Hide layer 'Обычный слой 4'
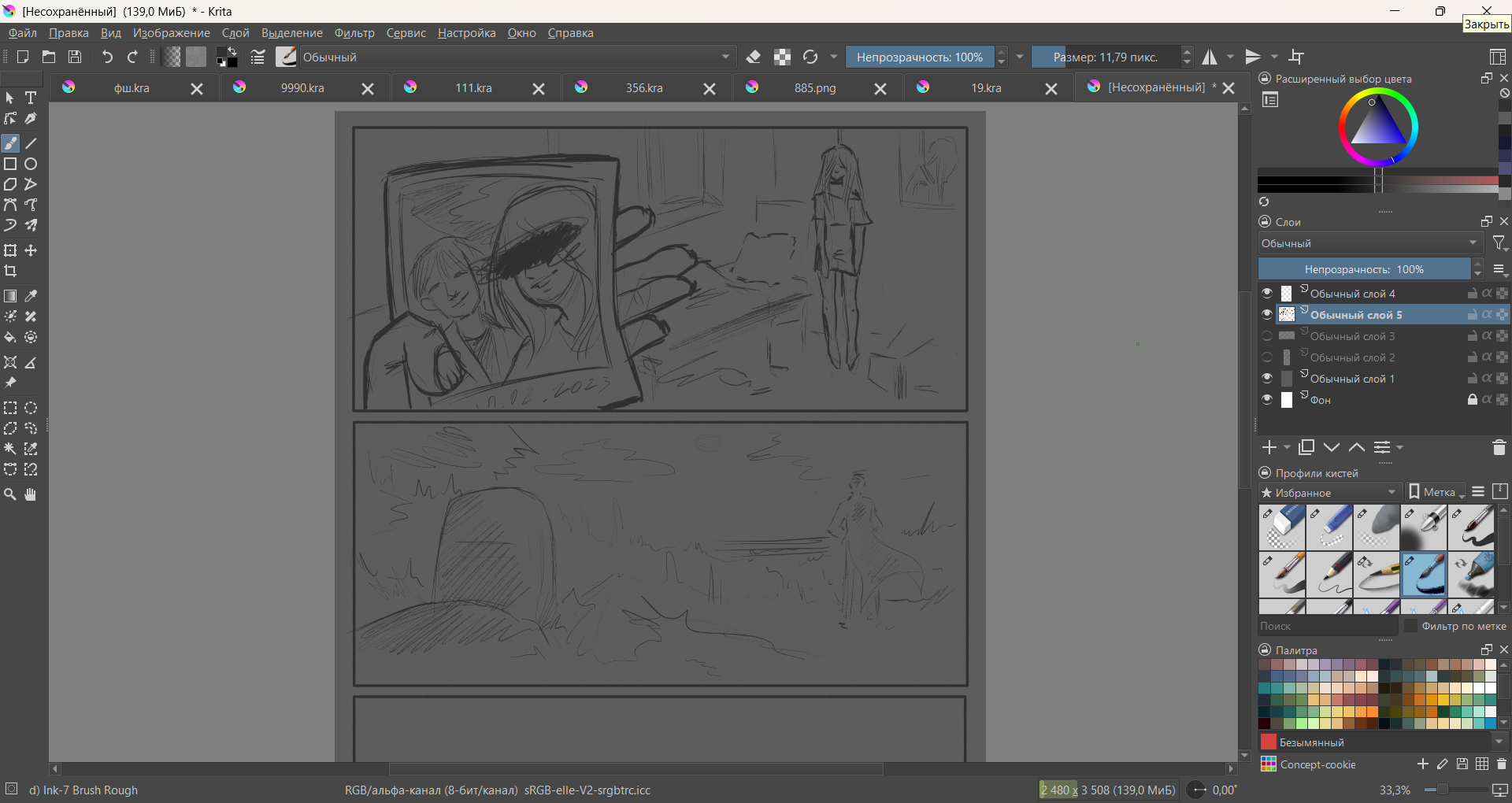Screen dimensions: 1512x803 click(1266, 294)
